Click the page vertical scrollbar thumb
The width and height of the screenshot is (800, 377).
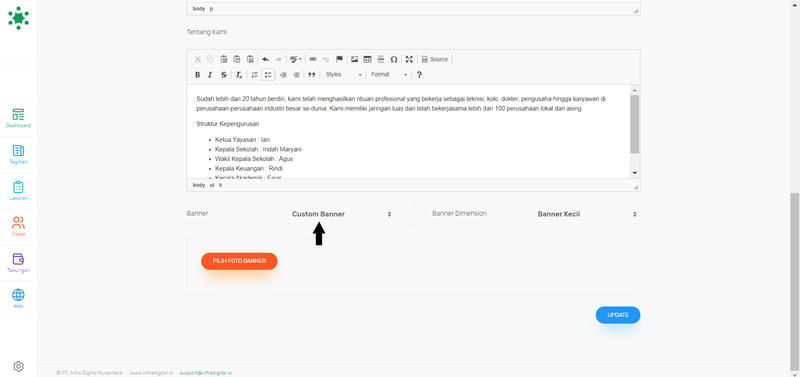tap(795, 281)
